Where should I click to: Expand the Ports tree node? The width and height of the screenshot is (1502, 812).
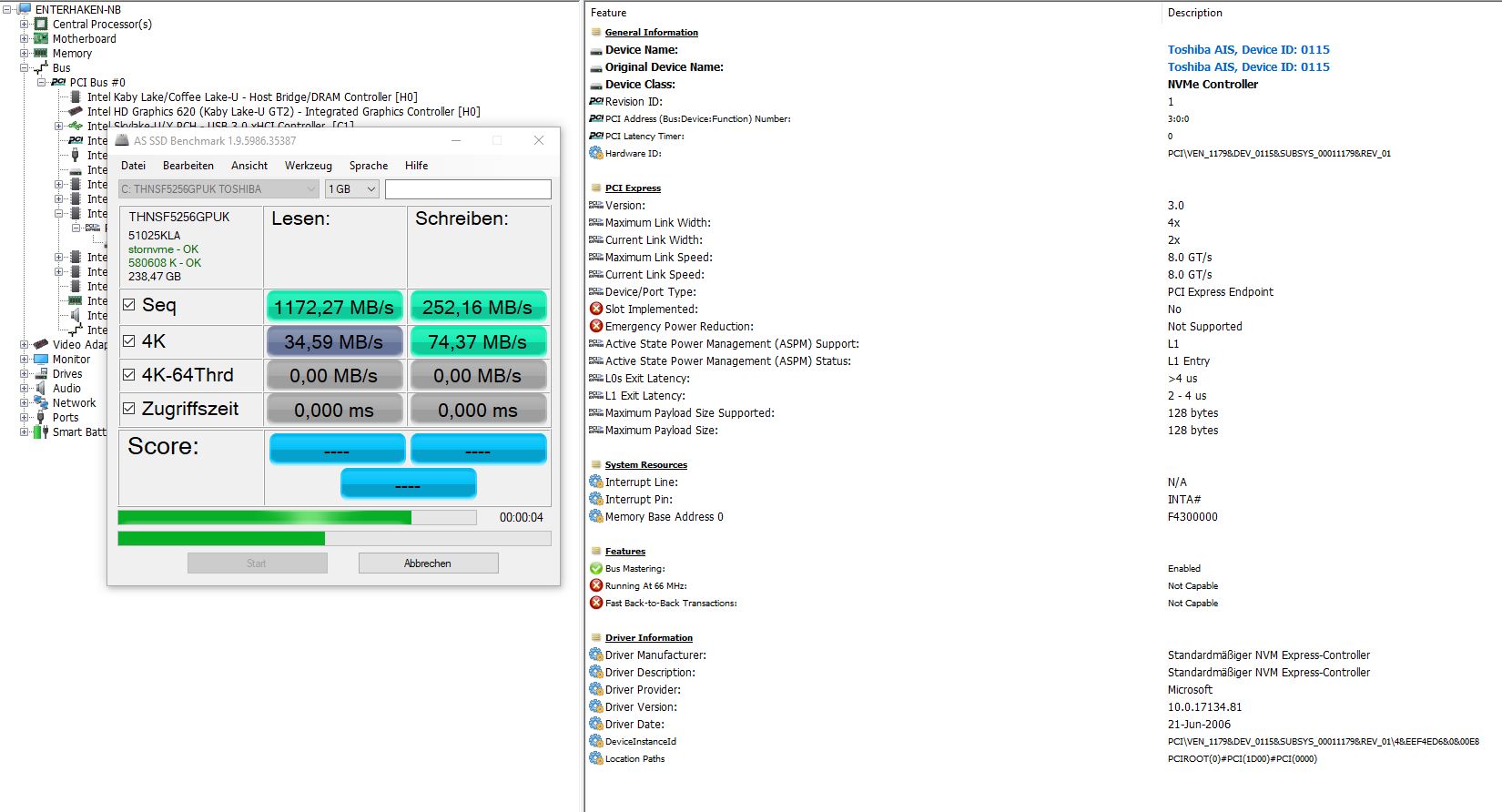pos(25,417)
